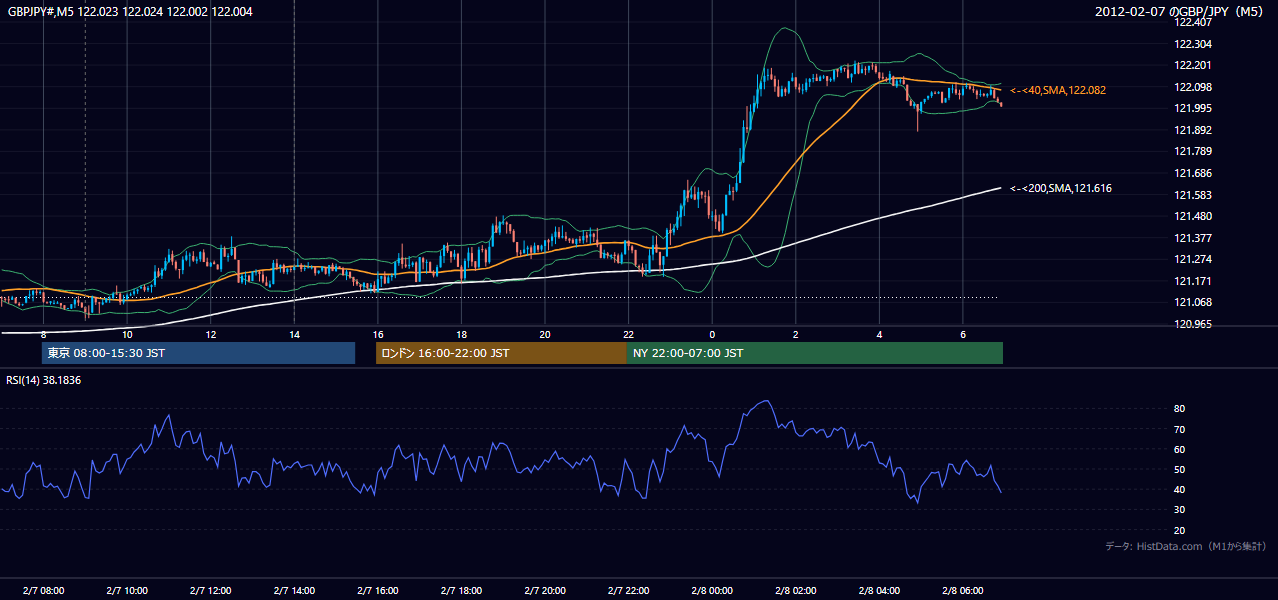Viewport: 1278px width, 600px height.
Task: Click price axis label 122.098
Action: point(1194,87)
